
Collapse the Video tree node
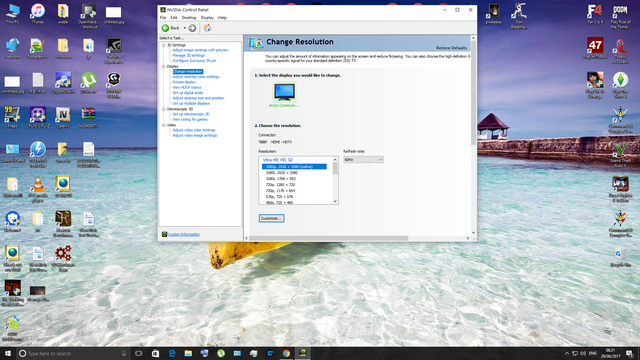click(164, 125)
